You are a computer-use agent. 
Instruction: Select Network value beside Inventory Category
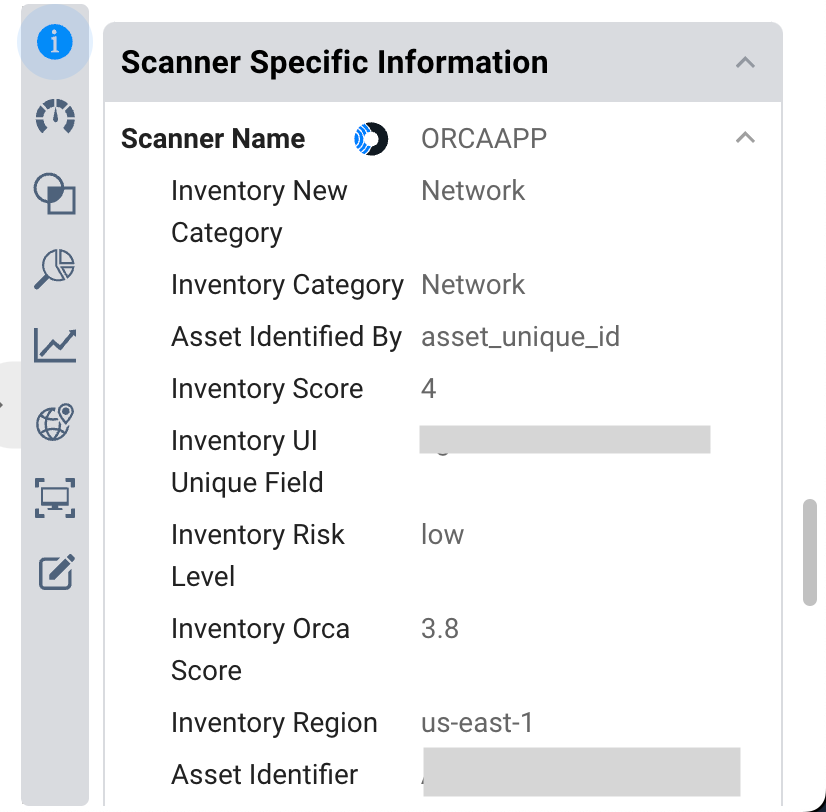pos(473,285)
